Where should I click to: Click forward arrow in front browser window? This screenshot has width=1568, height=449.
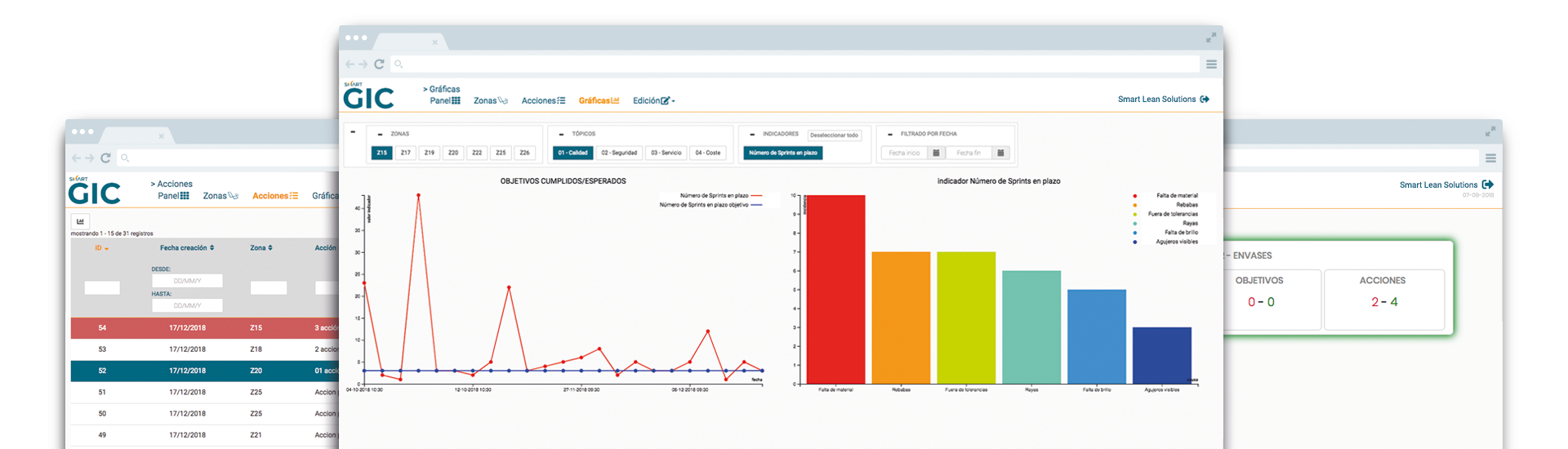363,64
